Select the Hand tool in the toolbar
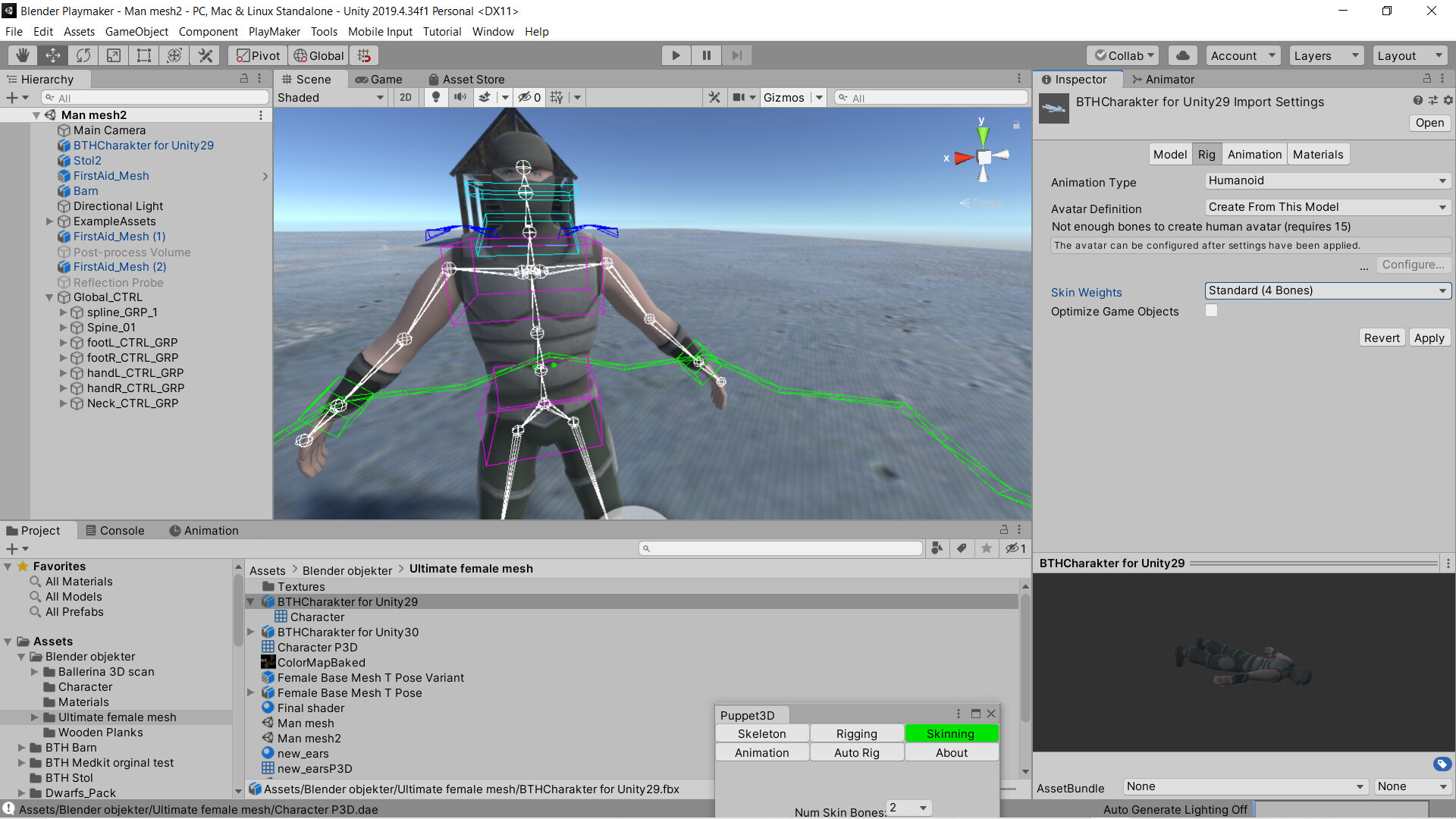The height and width of the screenshot is (819, 1456). coord(22,55)
